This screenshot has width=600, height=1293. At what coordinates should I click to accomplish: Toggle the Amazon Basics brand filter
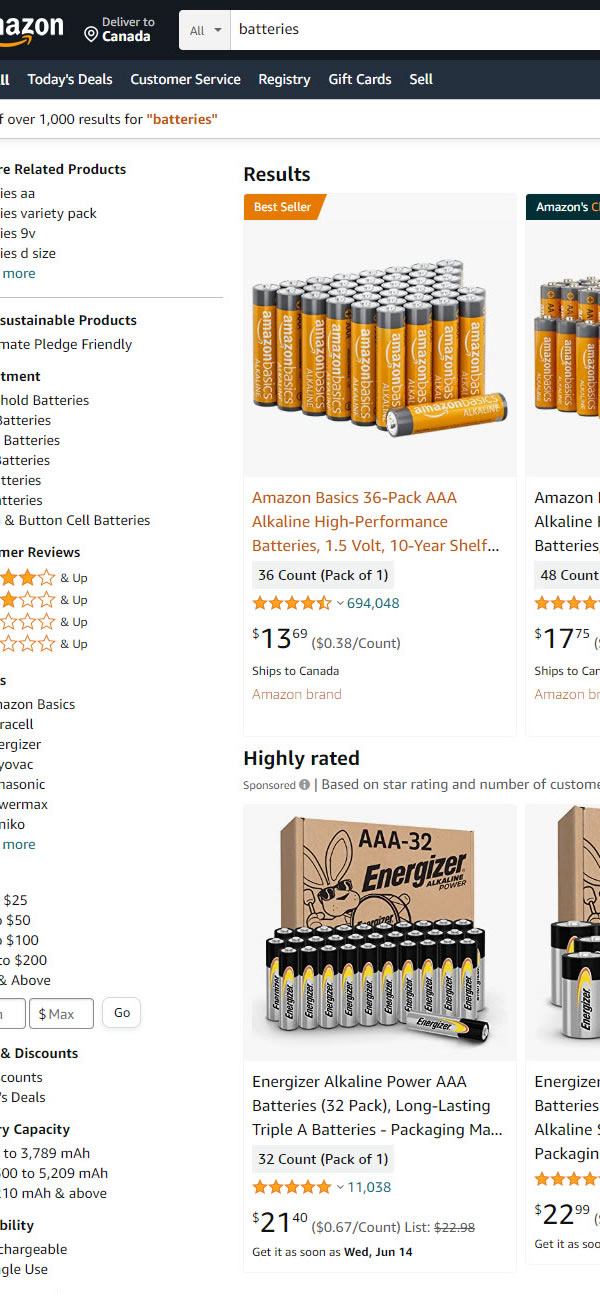pos(36,704)
